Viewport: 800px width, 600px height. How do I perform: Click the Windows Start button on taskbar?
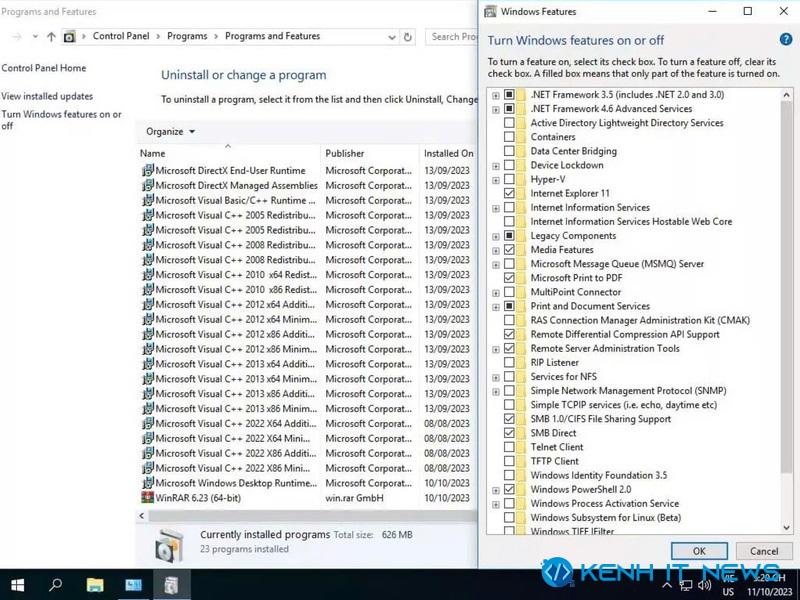coord(18,585)
